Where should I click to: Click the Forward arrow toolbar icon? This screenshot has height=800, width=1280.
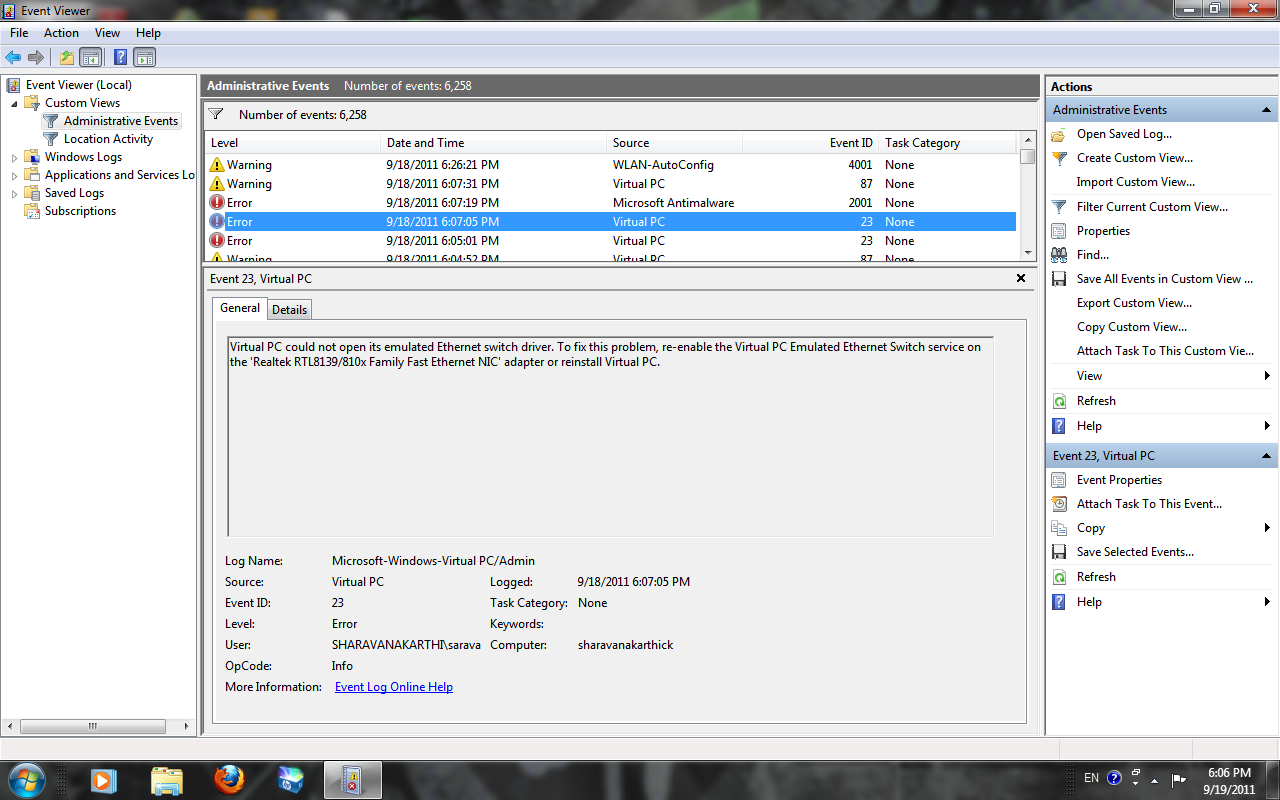(x=36, y=57)
